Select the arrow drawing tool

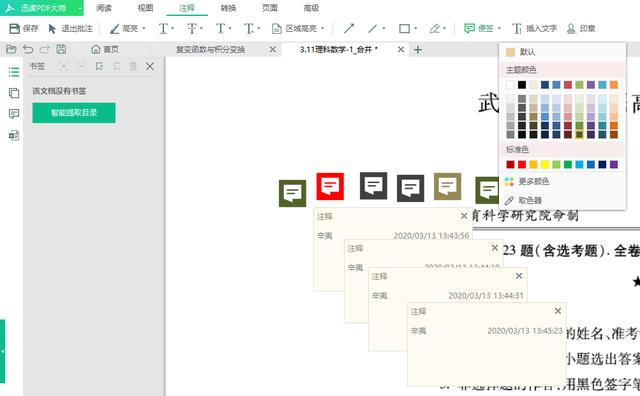[349, 28]
